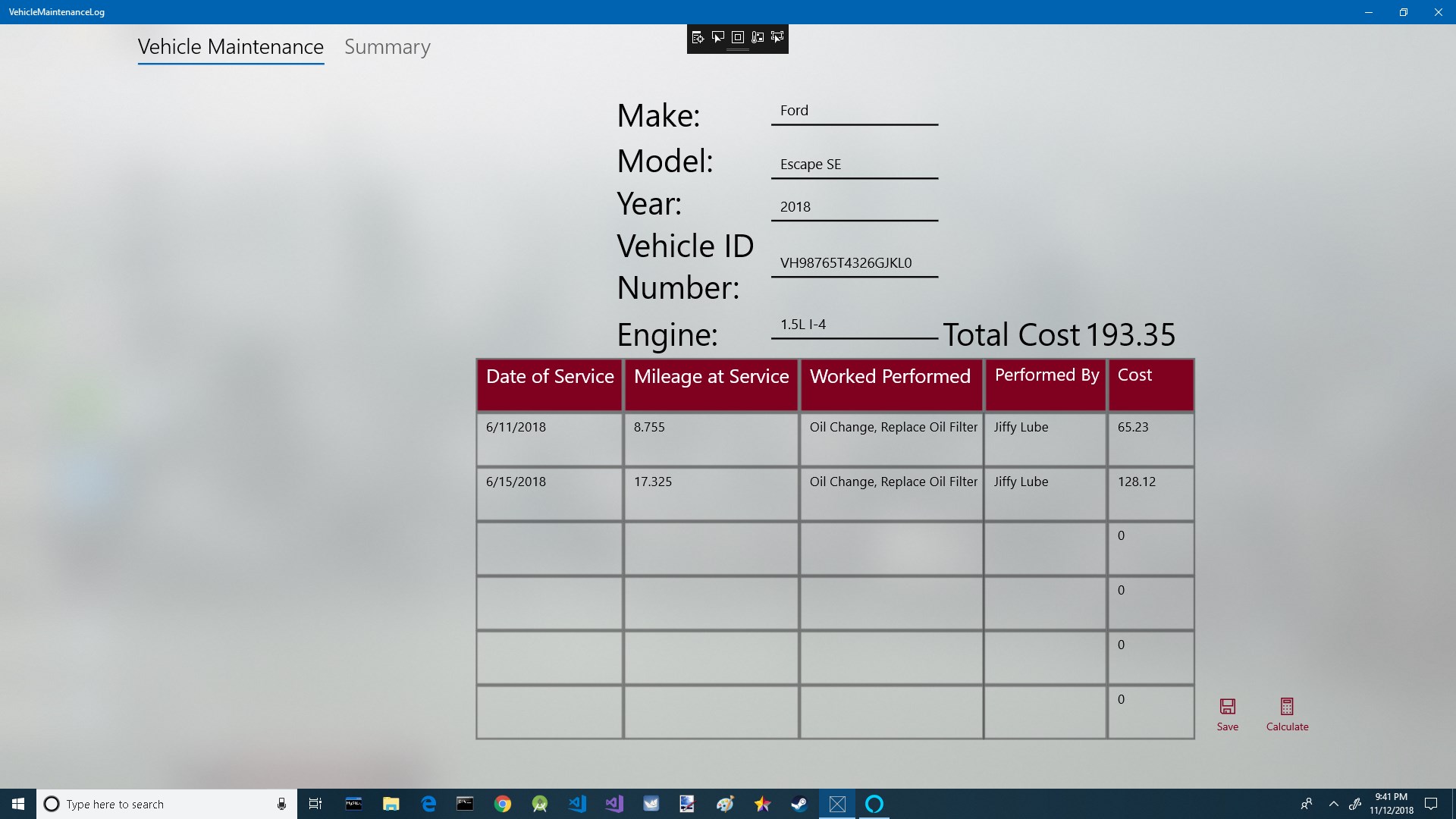
Task: Click the Vehicle ID Number field
Action: coord(854,262)
